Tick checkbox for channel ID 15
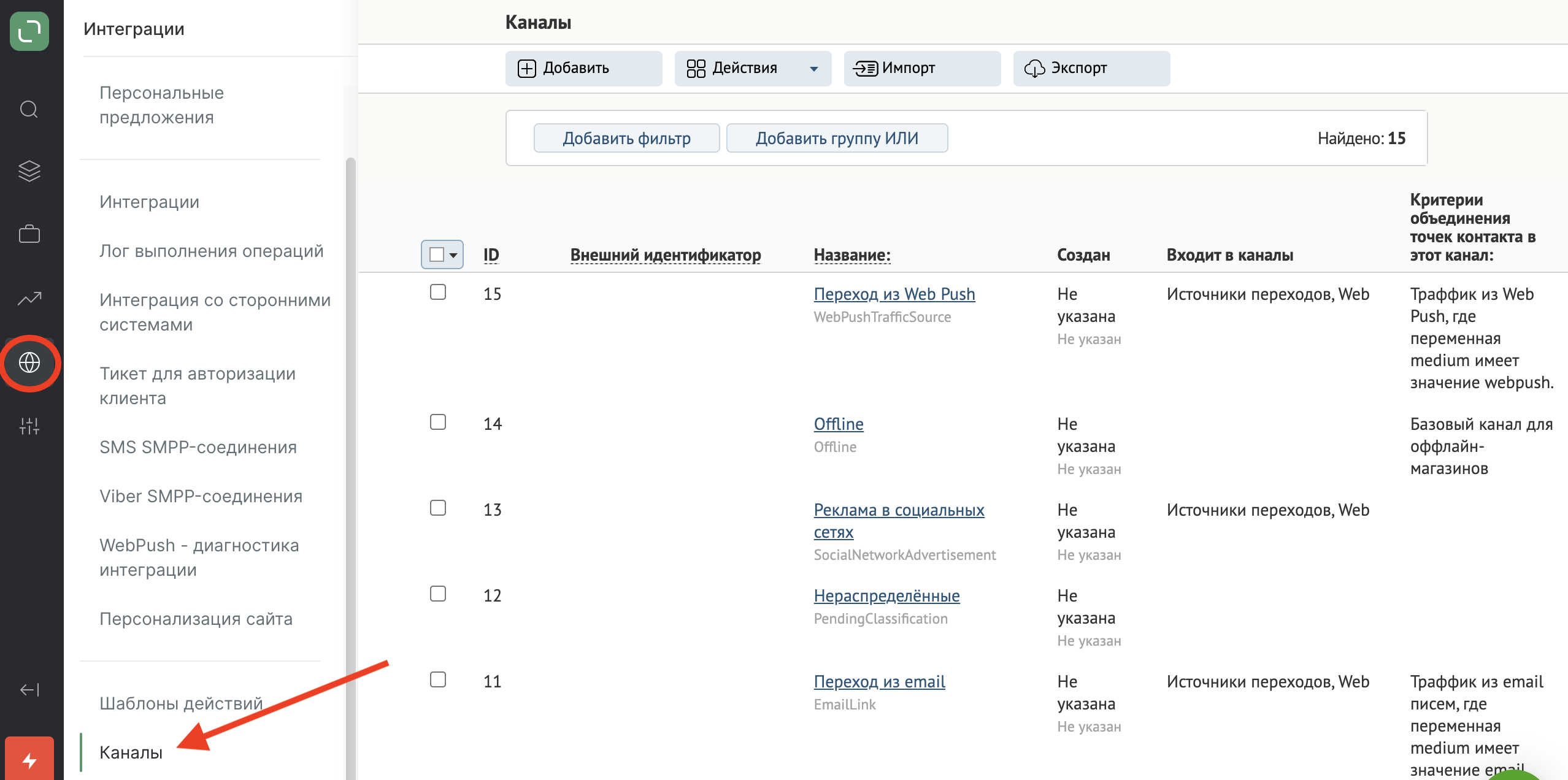Image resolution: width=1568 pixels, height=780 pixels. pos(438,292)
